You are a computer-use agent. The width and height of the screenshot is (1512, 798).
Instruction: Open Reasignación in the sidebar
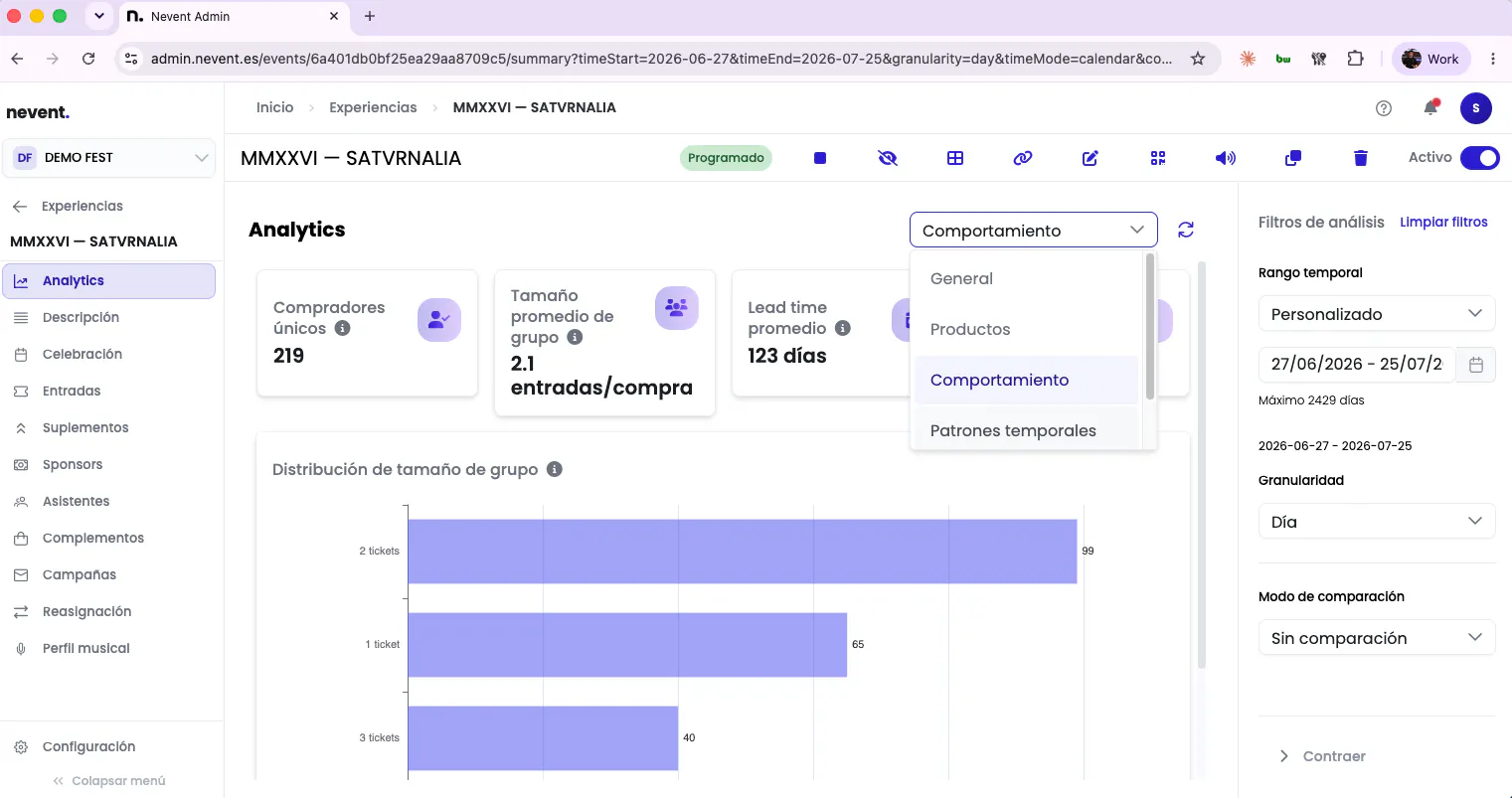coord(109,612)
